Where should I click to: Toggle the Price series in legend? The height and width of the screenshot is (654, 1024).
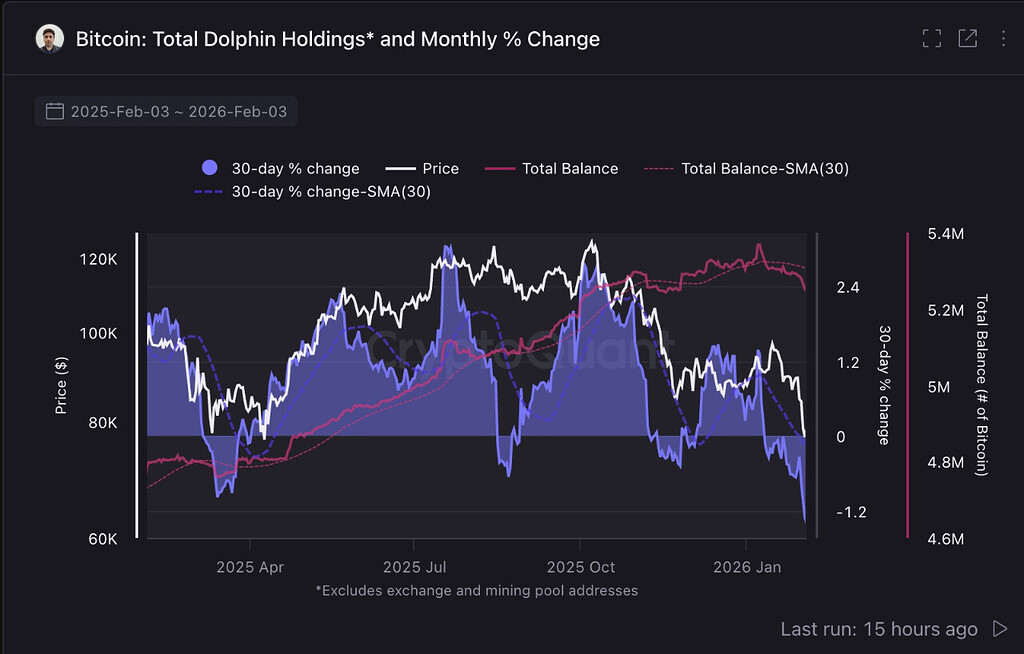(422, 168)
